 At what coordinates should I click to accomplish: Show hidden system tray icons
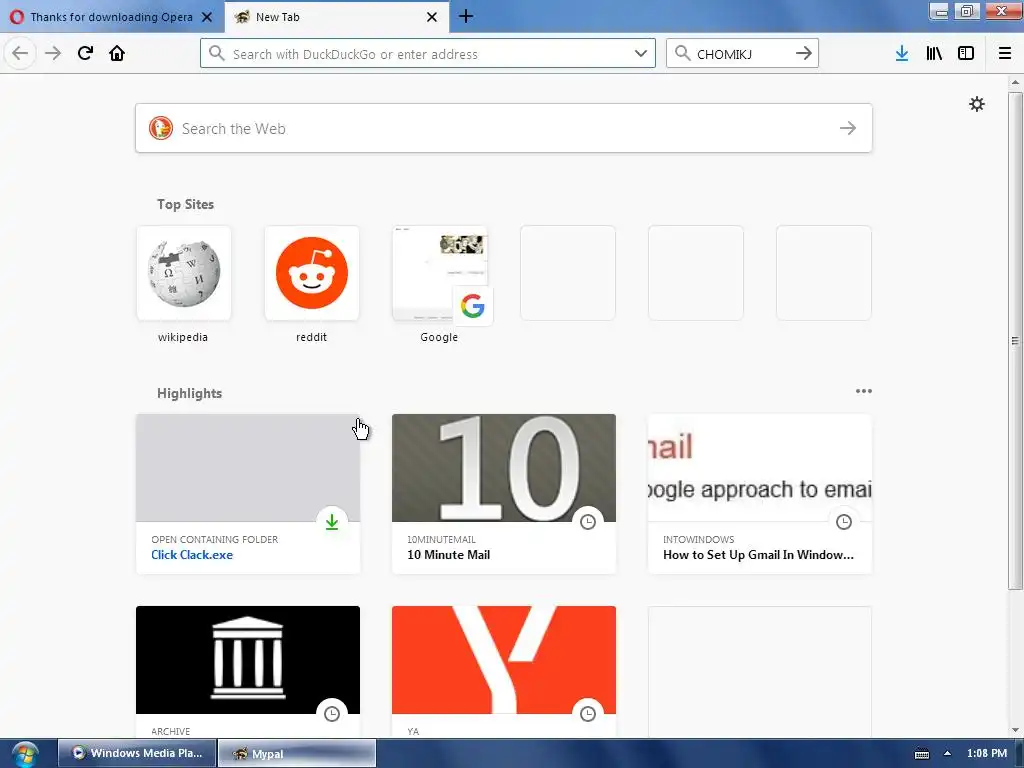coord(947,753)
